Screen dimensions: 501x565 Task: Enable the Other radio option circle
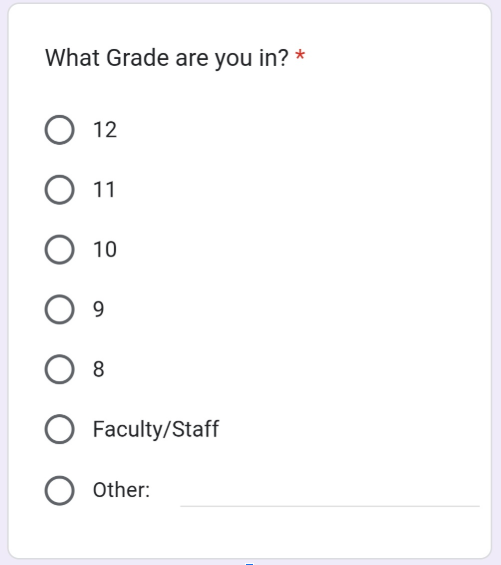tap(59, 490)
